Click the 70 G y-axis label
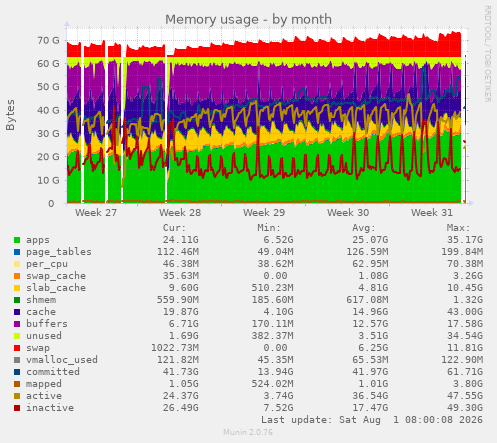The height and width of the screenshot is (443, 497). 48,40
